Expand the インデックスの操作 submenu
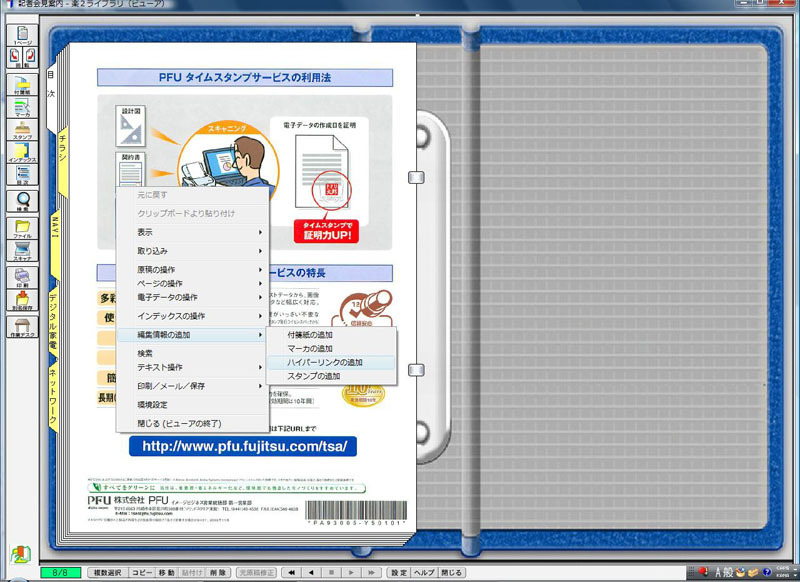Viewport: 800px width, 582px height. click(193, 316)
